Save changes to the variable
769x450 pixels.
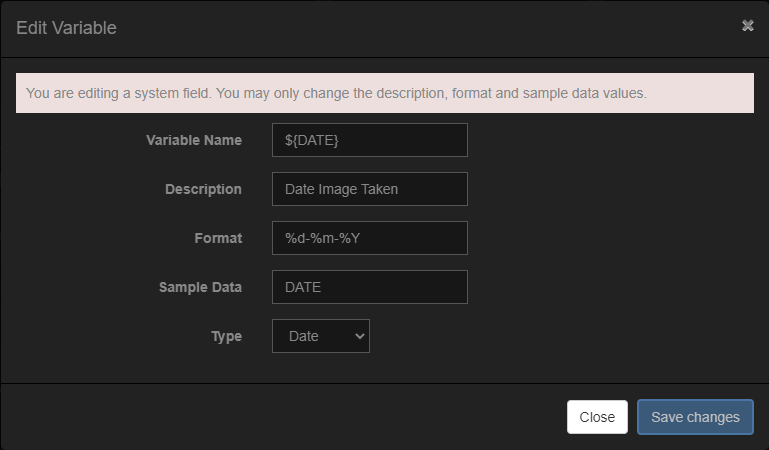tap(695, 417)
